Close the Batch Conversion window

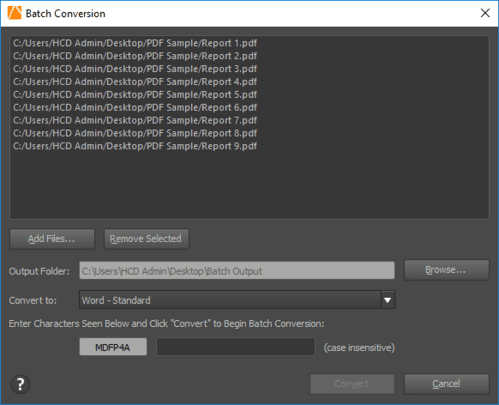(x=485, y=13)
